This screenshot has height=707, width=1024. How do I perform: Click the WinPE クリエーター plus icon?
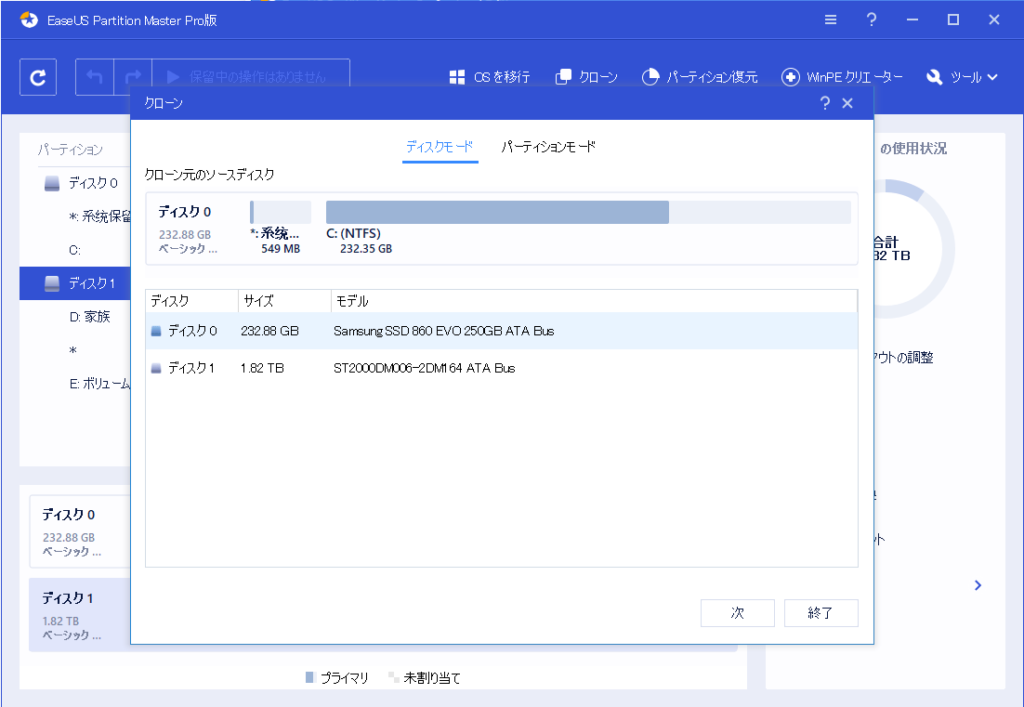(x=790, y=77)
